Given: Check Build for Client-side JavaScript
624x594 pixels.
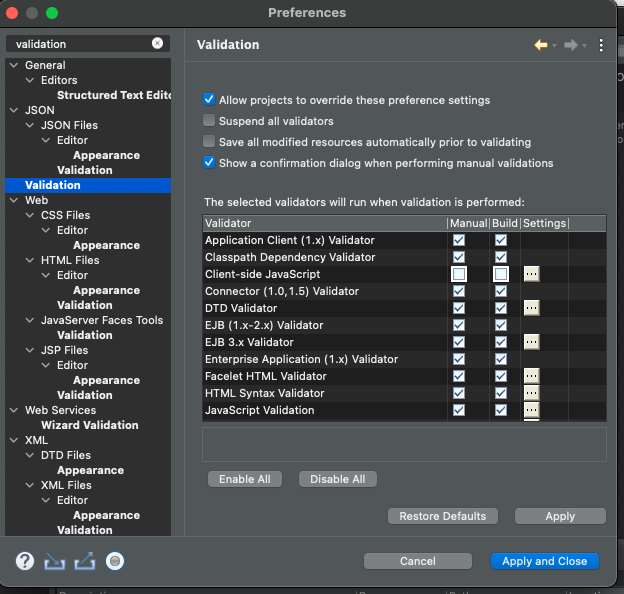Looking at the screenshot, I should point(501,274).
